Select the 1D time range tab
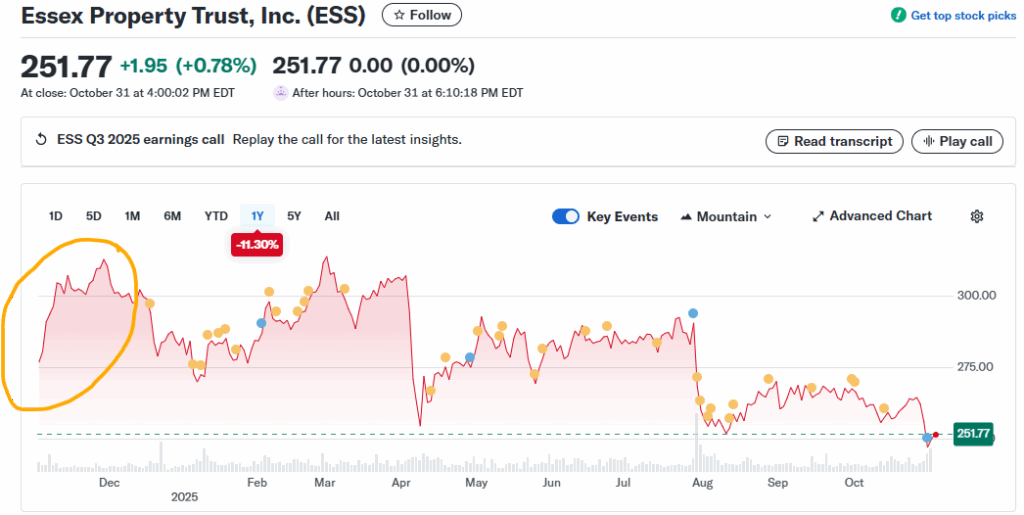 tap(56, 216)
